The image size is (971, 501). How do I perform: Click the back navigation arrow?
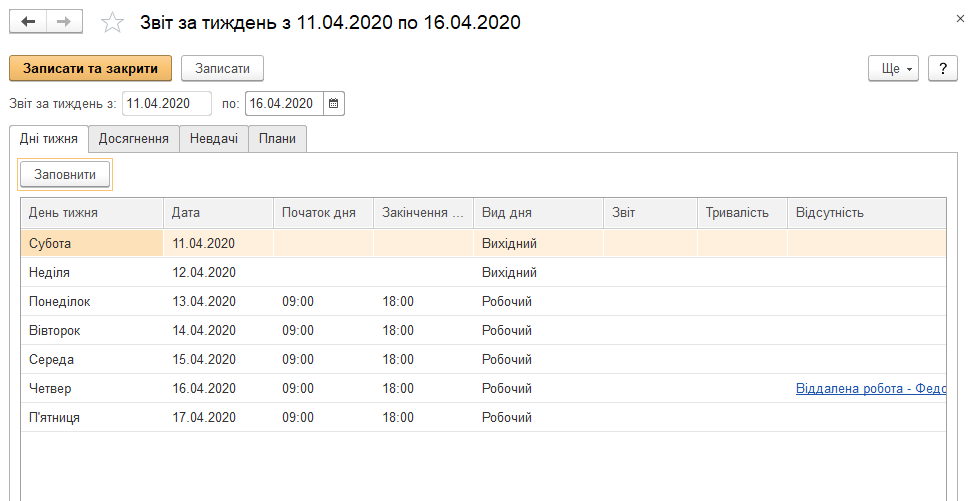pyautogui.click(x=28, y=21)
